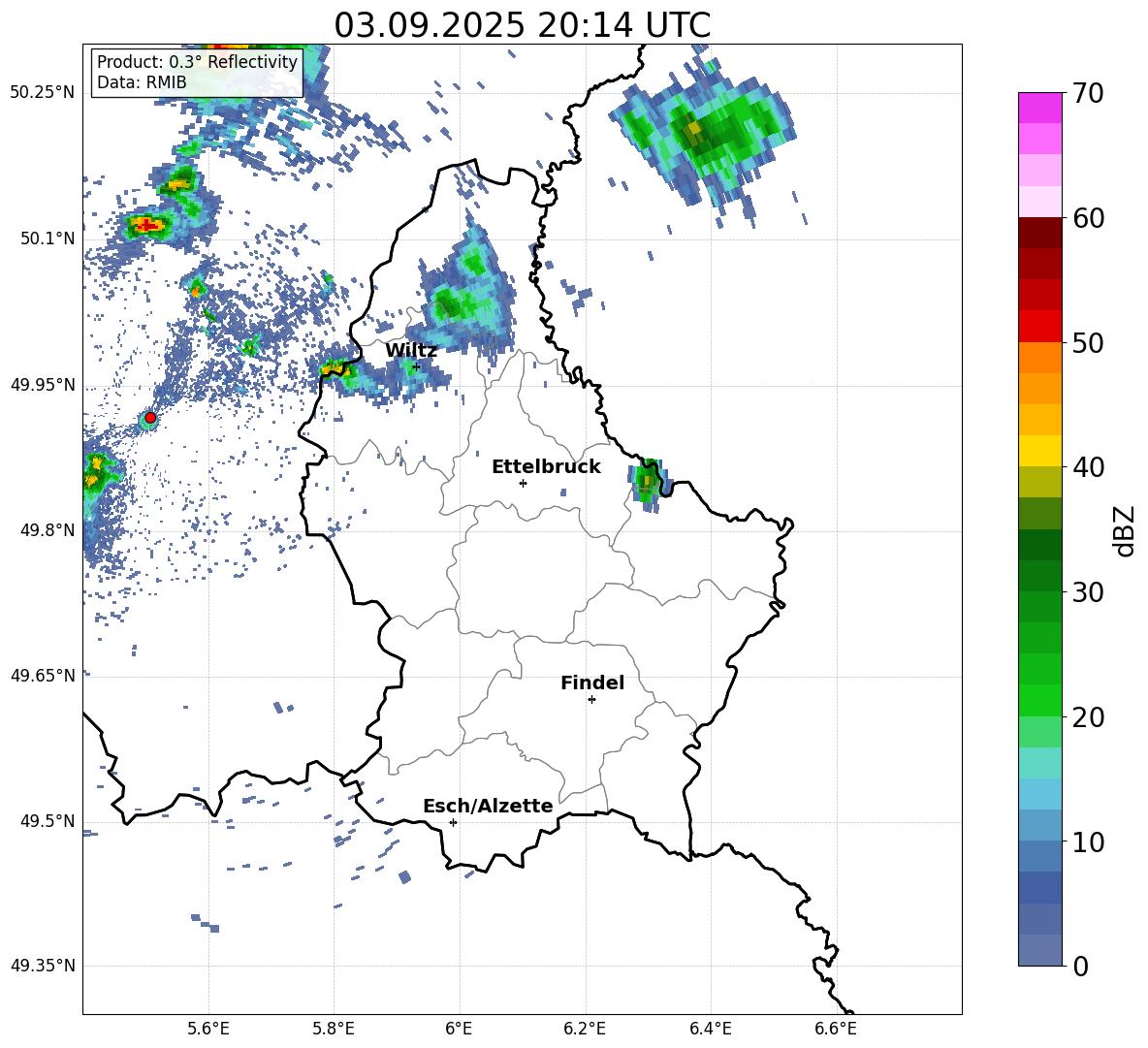Screen dimensions: 1148x1048
Task: Click the bright red 50 dBZ colorbar segment
Action: pos(1040,327)
